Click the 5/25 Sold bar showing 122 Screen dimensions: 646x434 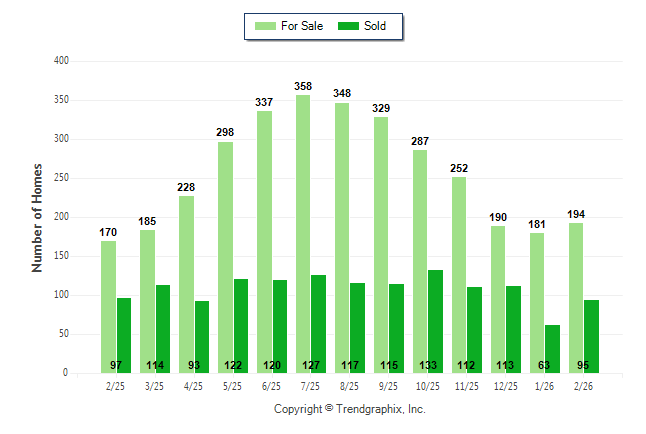point(241,325)
